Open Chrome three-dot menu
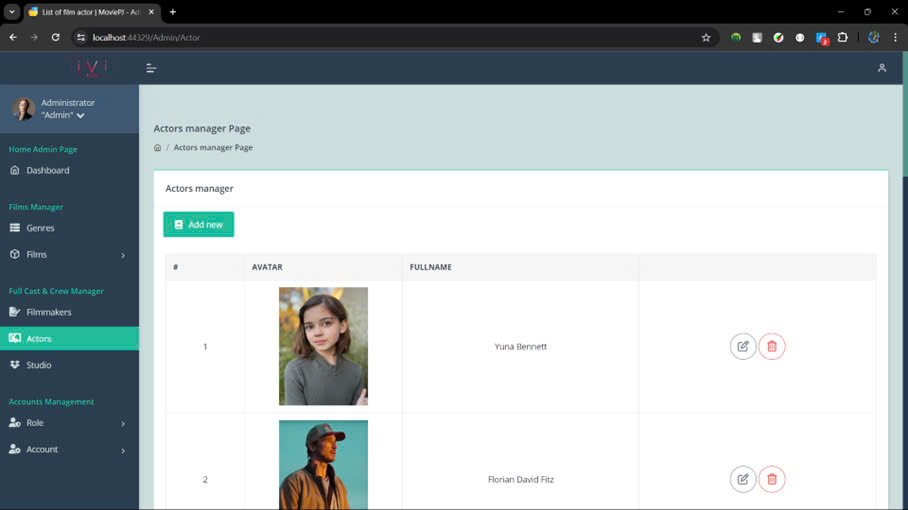The image size is (908, 510). tap(895, 38)
